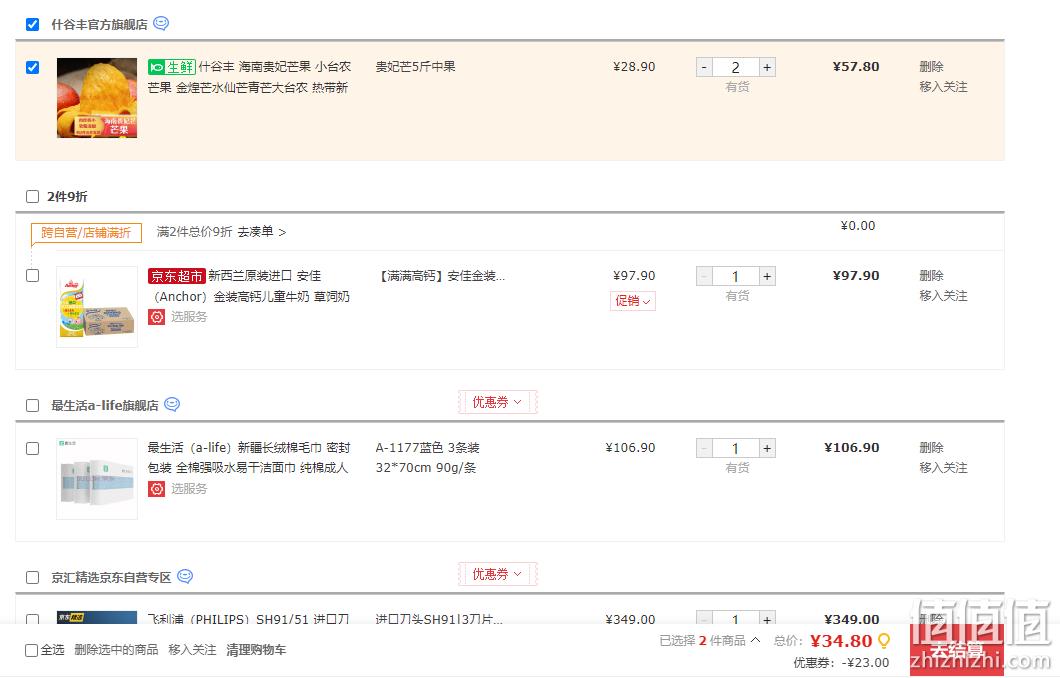Click service gear icon for a-life towel
This screenshot has height=678, width=1060.
pos(157,488)
